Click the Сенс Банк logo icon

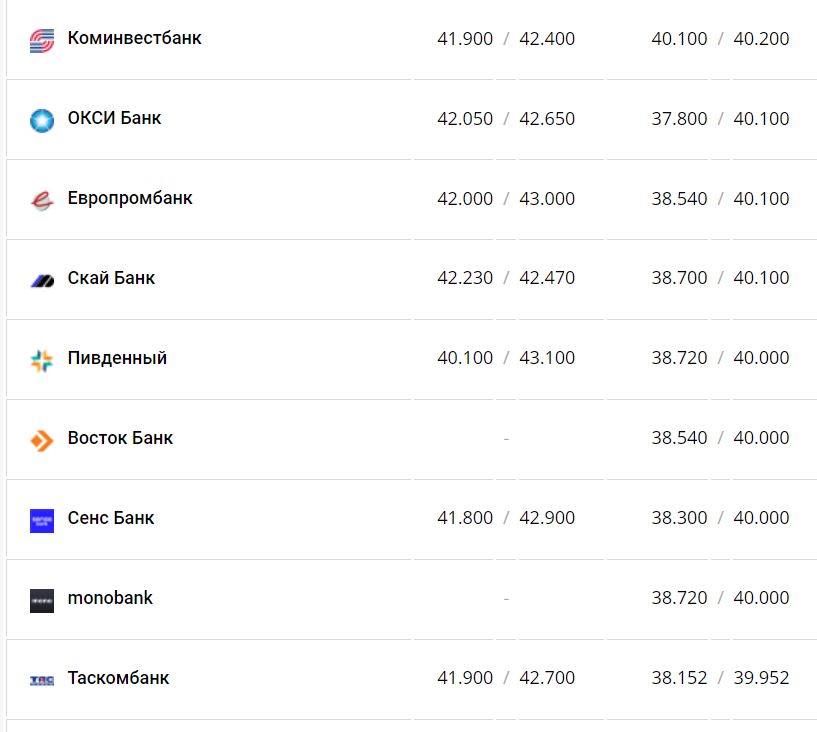coord(41,520)
